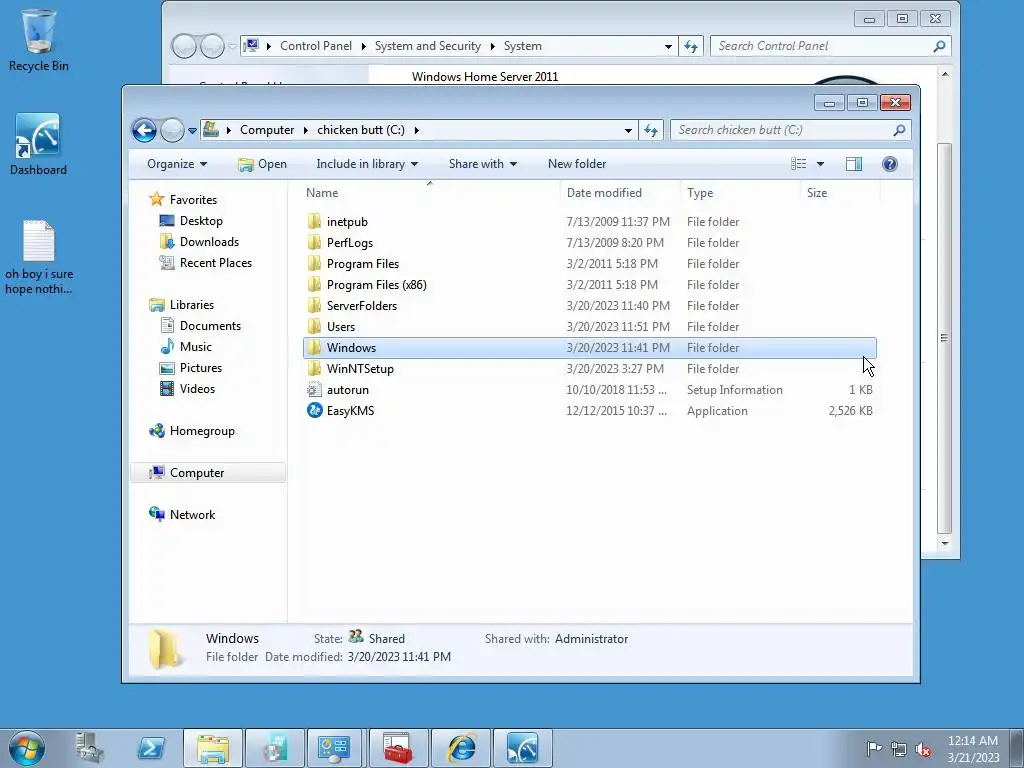
Task: Select the inetpub folder icon
Action: [314, 221]
